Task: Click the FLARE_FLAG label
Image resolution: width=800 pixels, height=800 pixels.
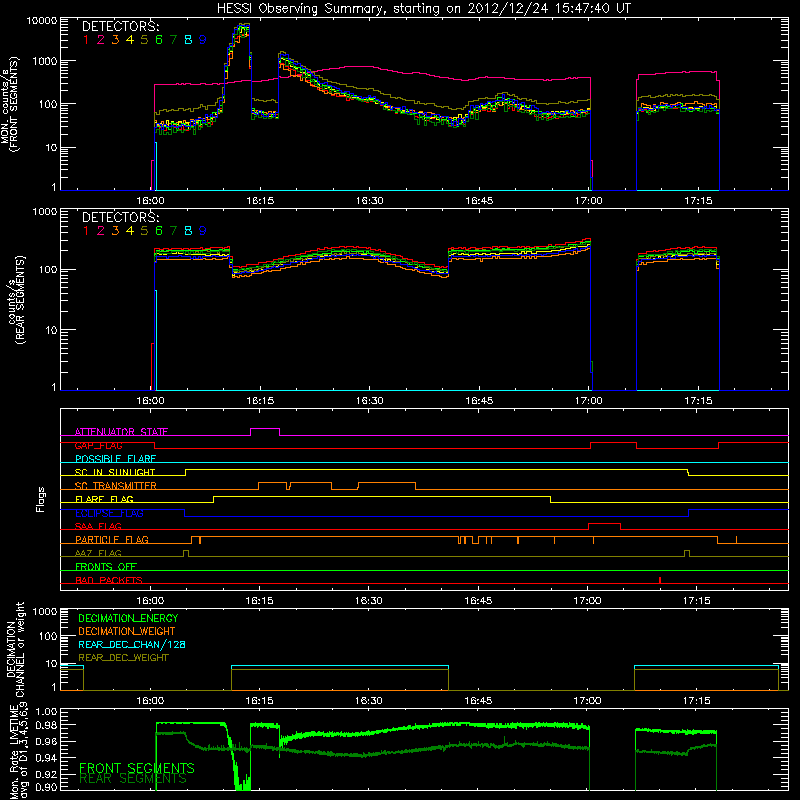Action: coord(104,499)
